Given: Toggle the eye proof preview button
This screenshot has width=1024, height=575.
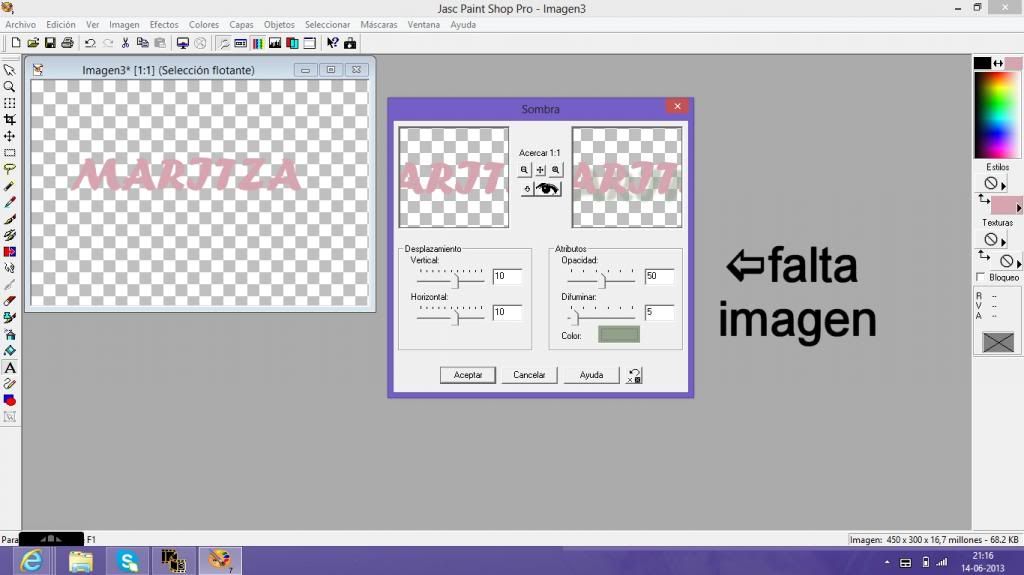Looking at the screenshot, I should (548, 189).
